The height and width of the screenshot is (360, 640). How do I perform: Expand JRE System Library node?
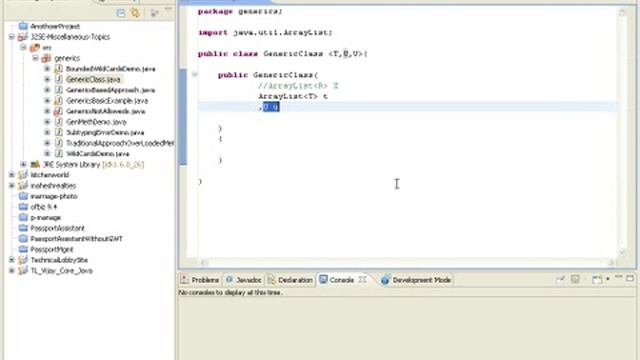coord(24,164)
